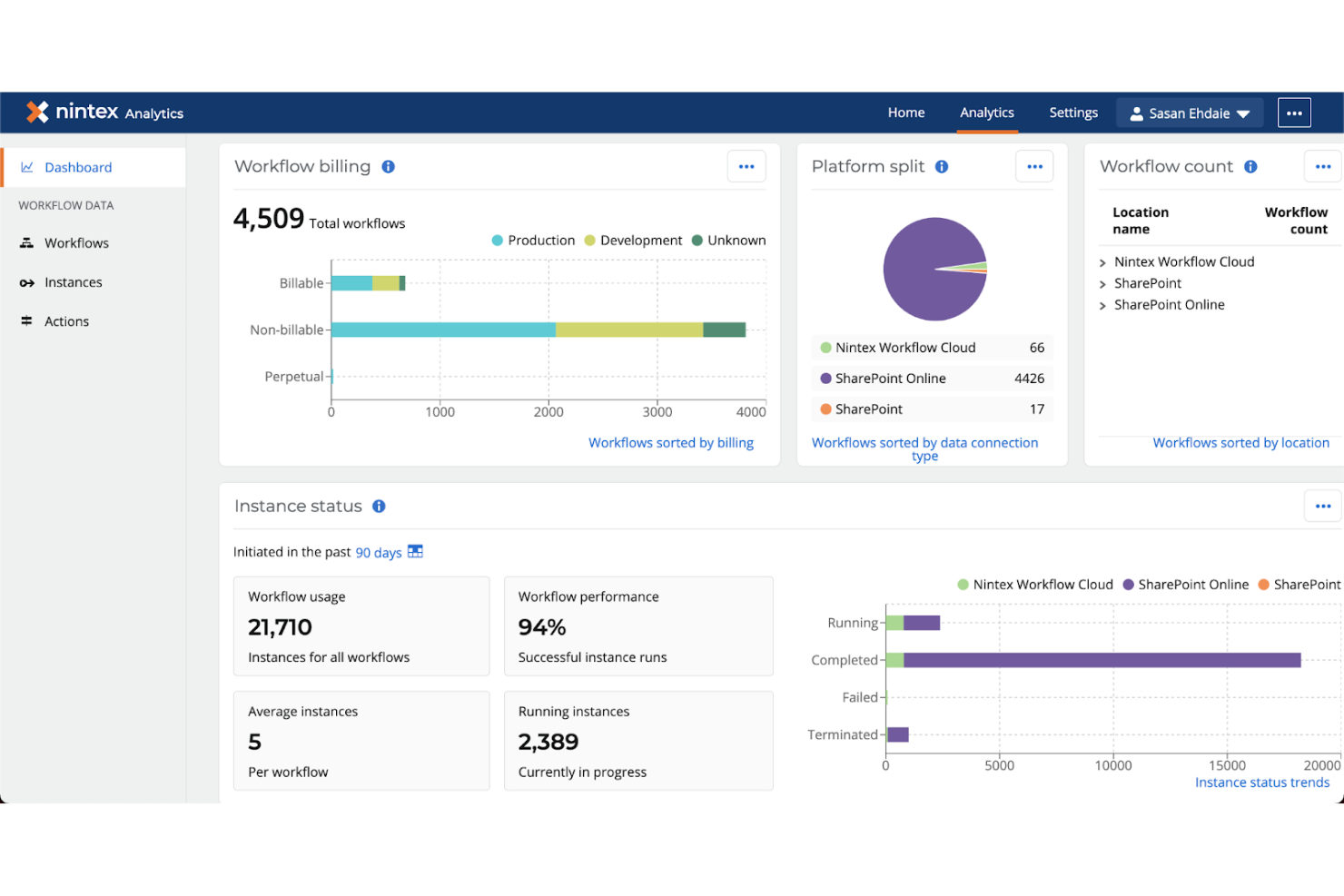
Task: Click the orange SharePoint swatch in Platform split
Action: pos(825,409)
